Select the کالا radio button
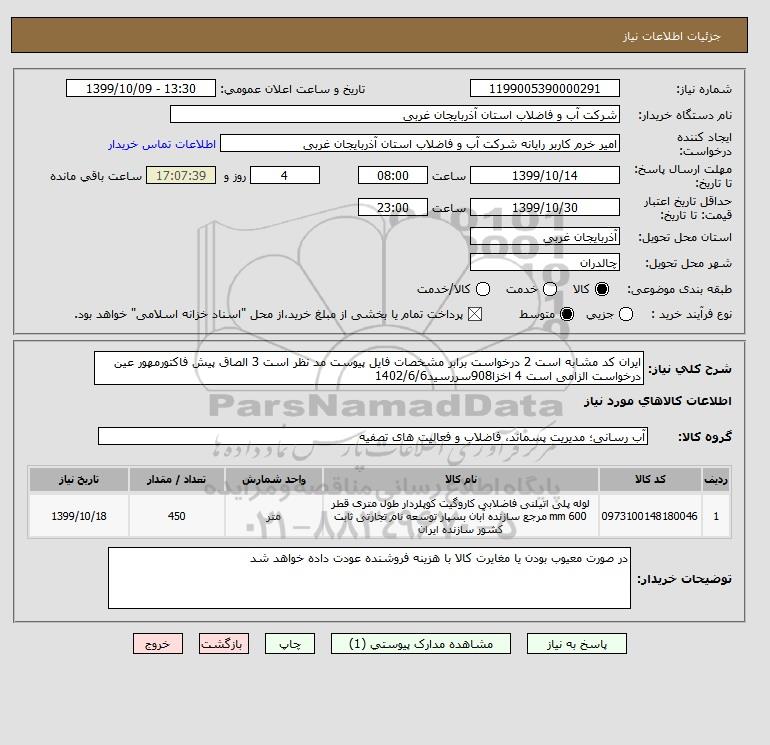 click(x=602, y=289)
